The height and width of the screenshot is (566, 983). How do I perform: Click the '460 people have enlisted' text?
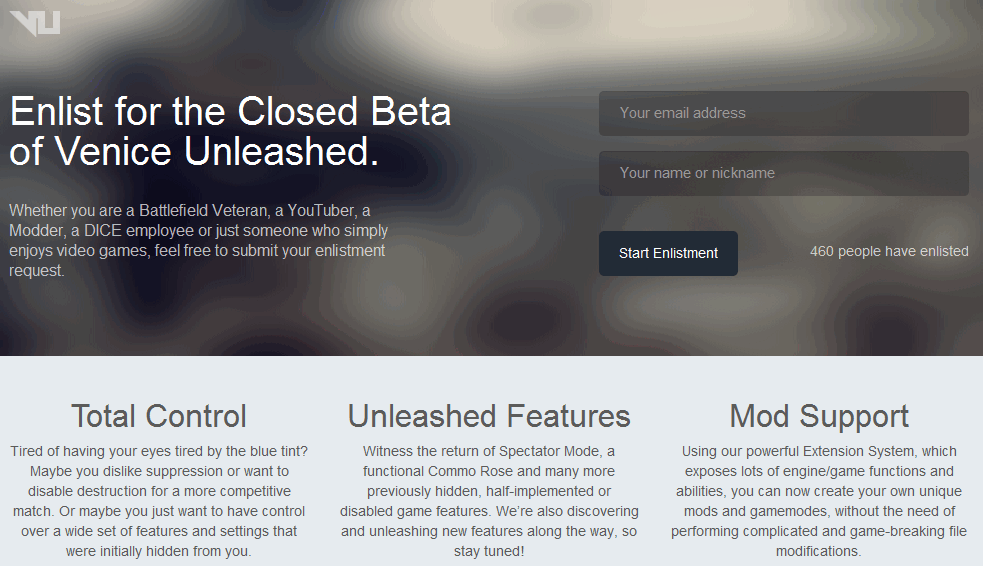(x=889, y=251)
